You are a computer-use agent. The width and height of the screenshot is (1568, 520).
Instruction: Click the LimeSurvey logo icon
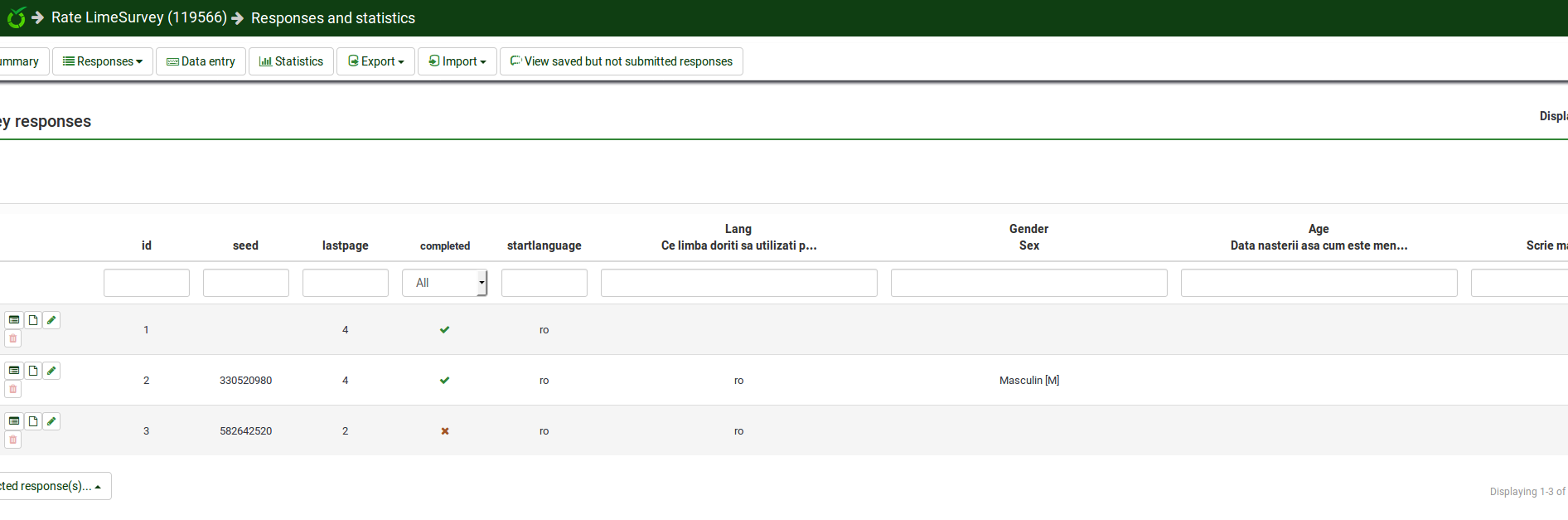click(x=16, y=17)
